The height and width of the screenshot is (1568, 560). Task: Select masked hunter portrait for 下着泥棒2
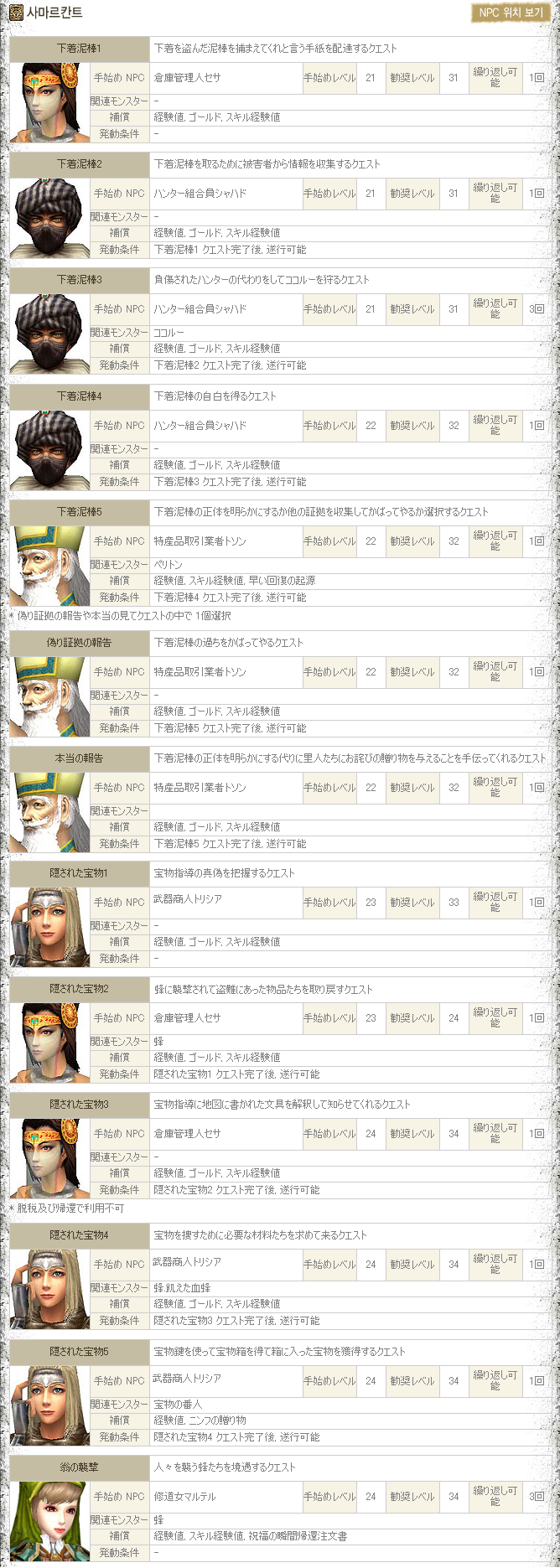(x=49, y=217)
